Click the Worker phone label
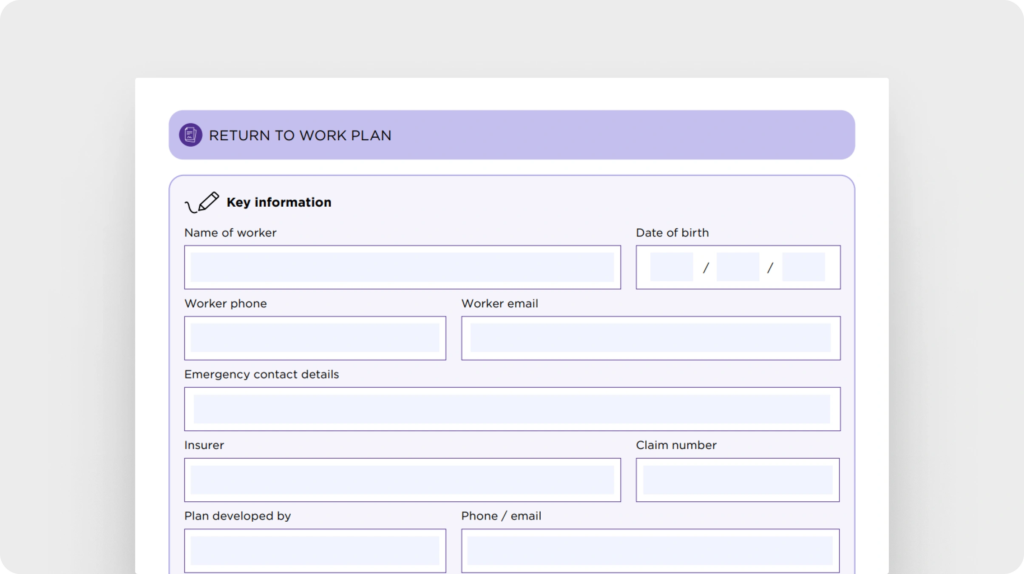 (x=225, y=304)
